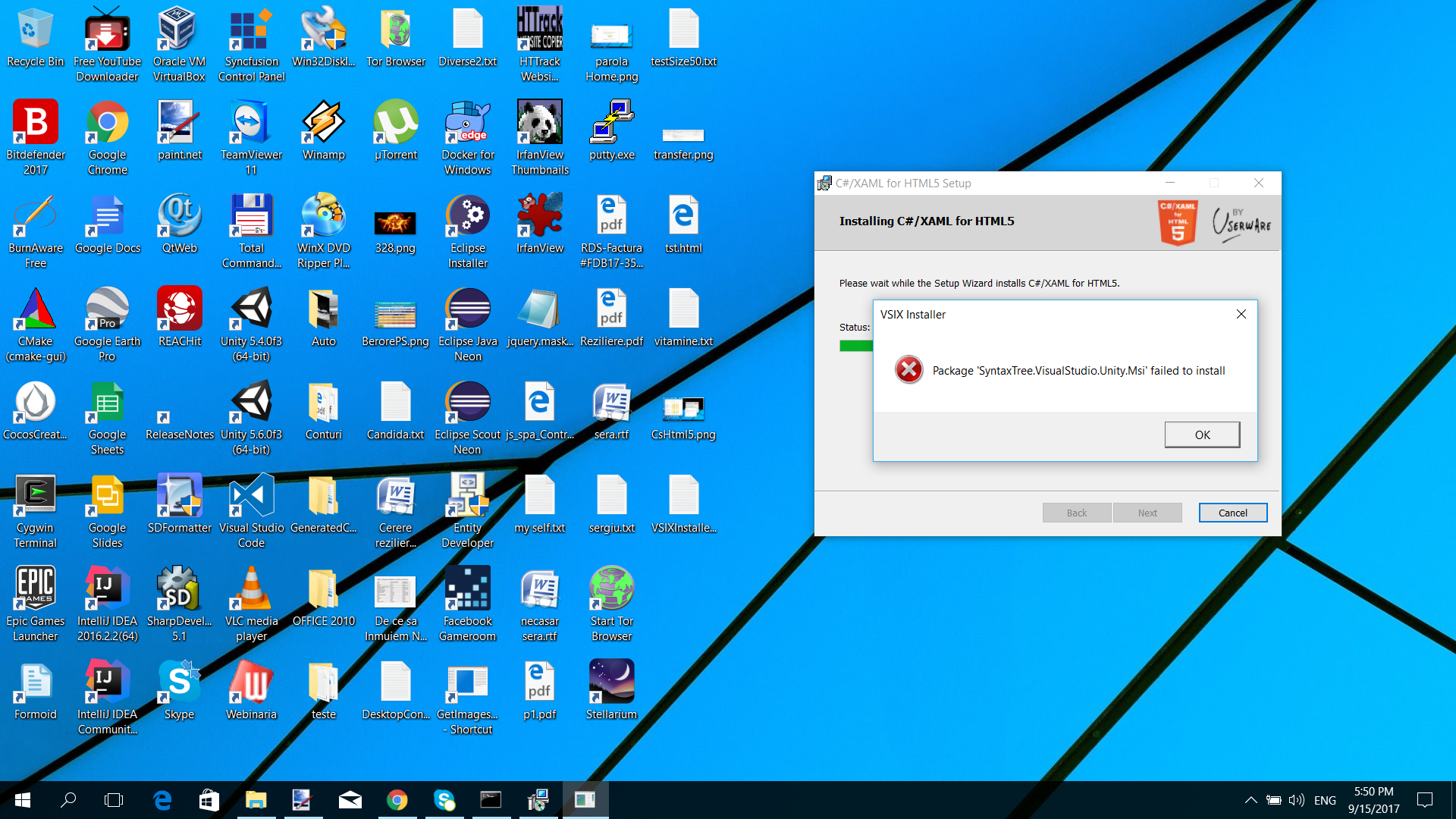Select the Tor Browser folder icon
1456x819 pixels.
(395, 38)
